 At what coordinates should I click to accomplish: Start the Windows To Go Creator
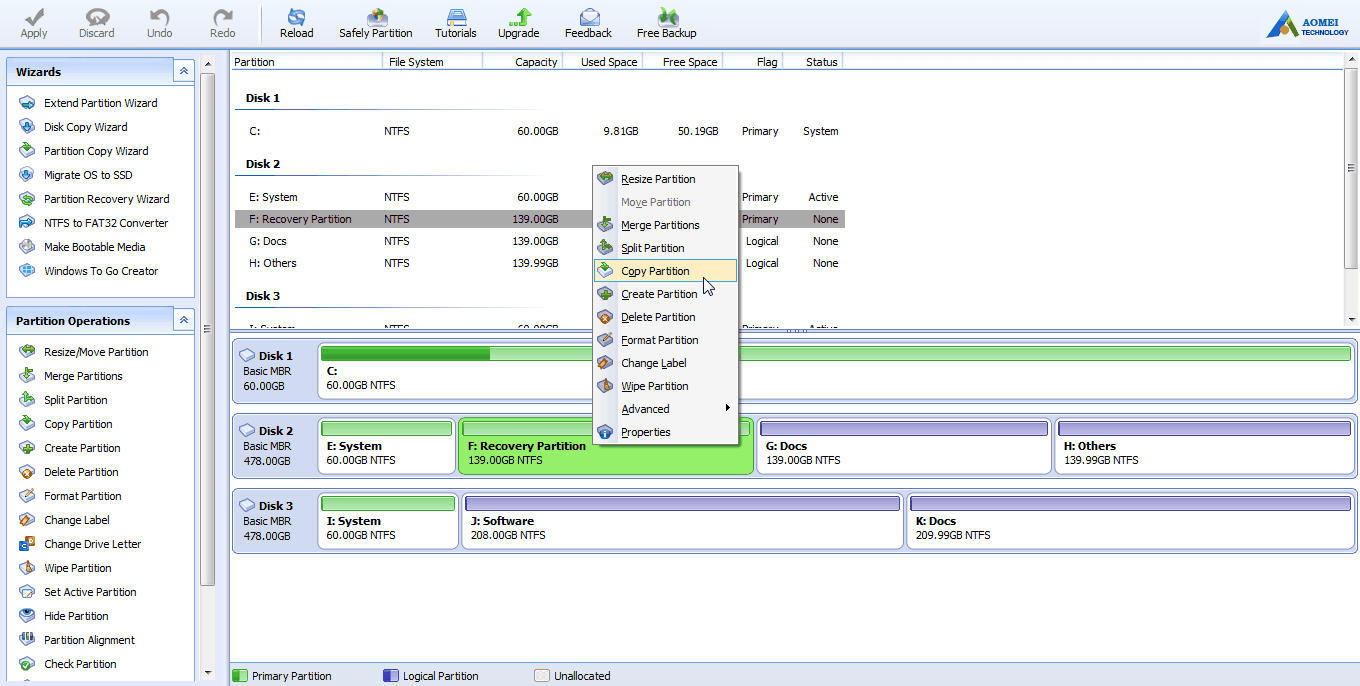click(101, 271)
